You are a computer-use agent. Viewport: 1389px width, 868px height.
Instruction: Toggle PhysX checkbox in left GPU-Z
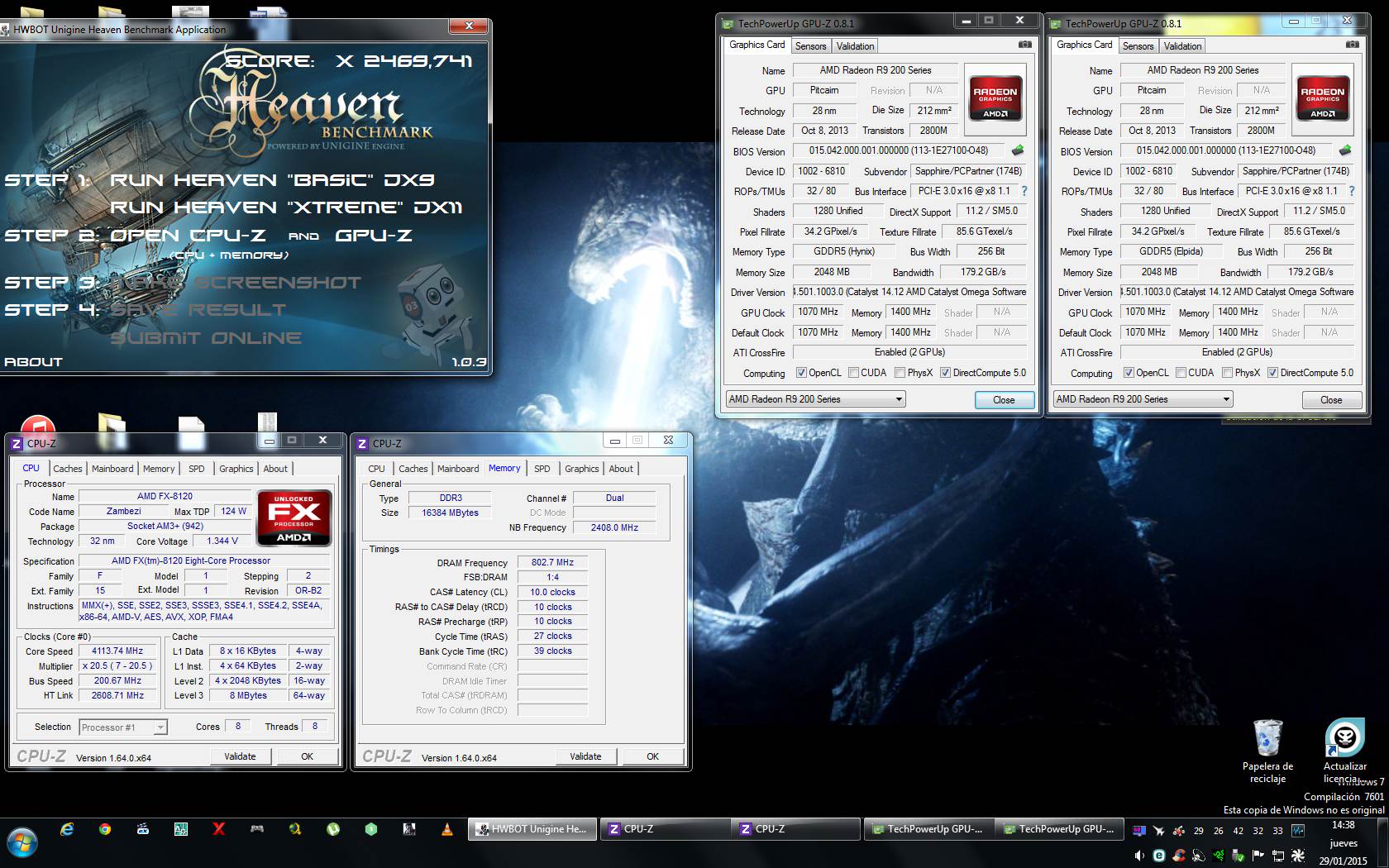[900, 373]
